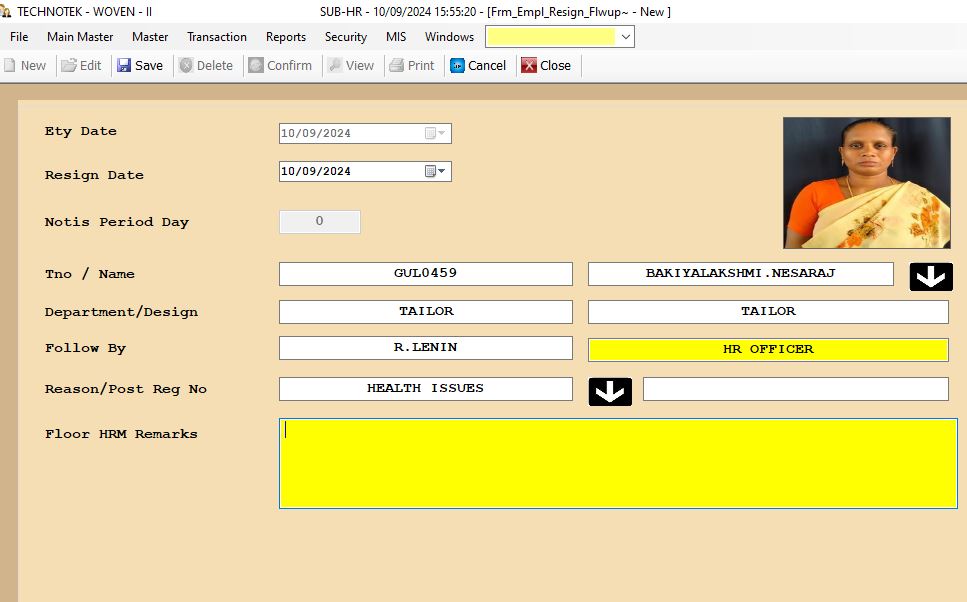Open the Reports menu
Screen dimensions: 967x602
[286, 37]
